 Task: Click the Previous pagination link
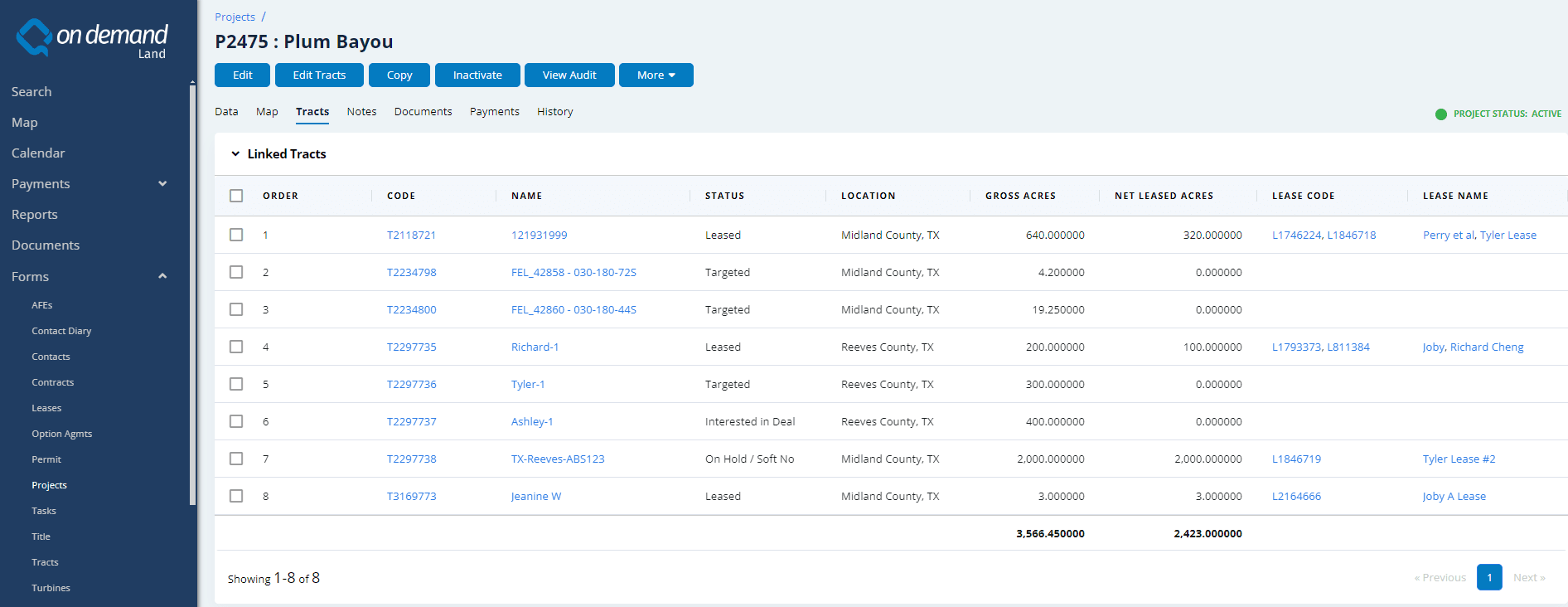point(1440,577)
